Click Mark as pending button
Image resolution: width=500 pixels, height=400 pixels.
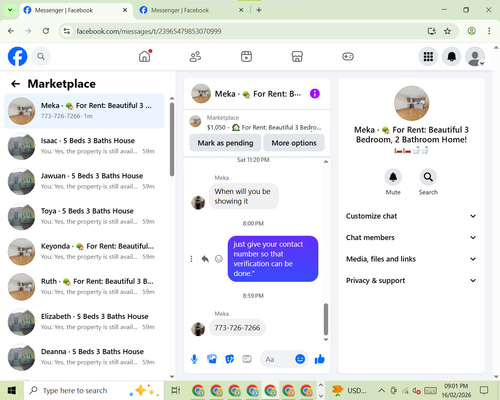click(x=225, y=143)
